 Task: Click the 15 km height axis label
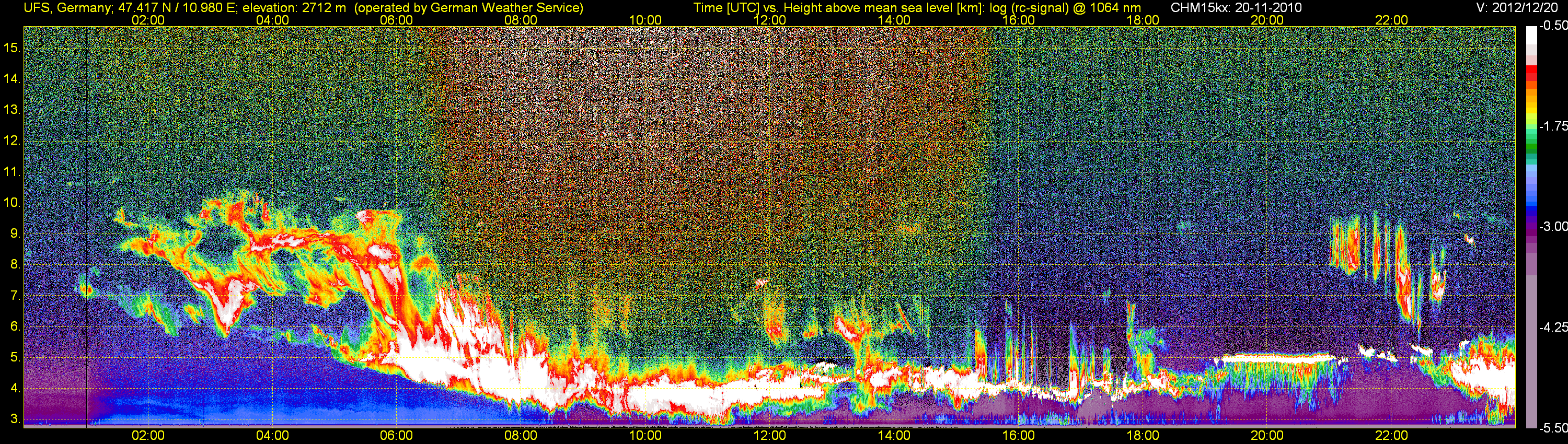point(11,48)
